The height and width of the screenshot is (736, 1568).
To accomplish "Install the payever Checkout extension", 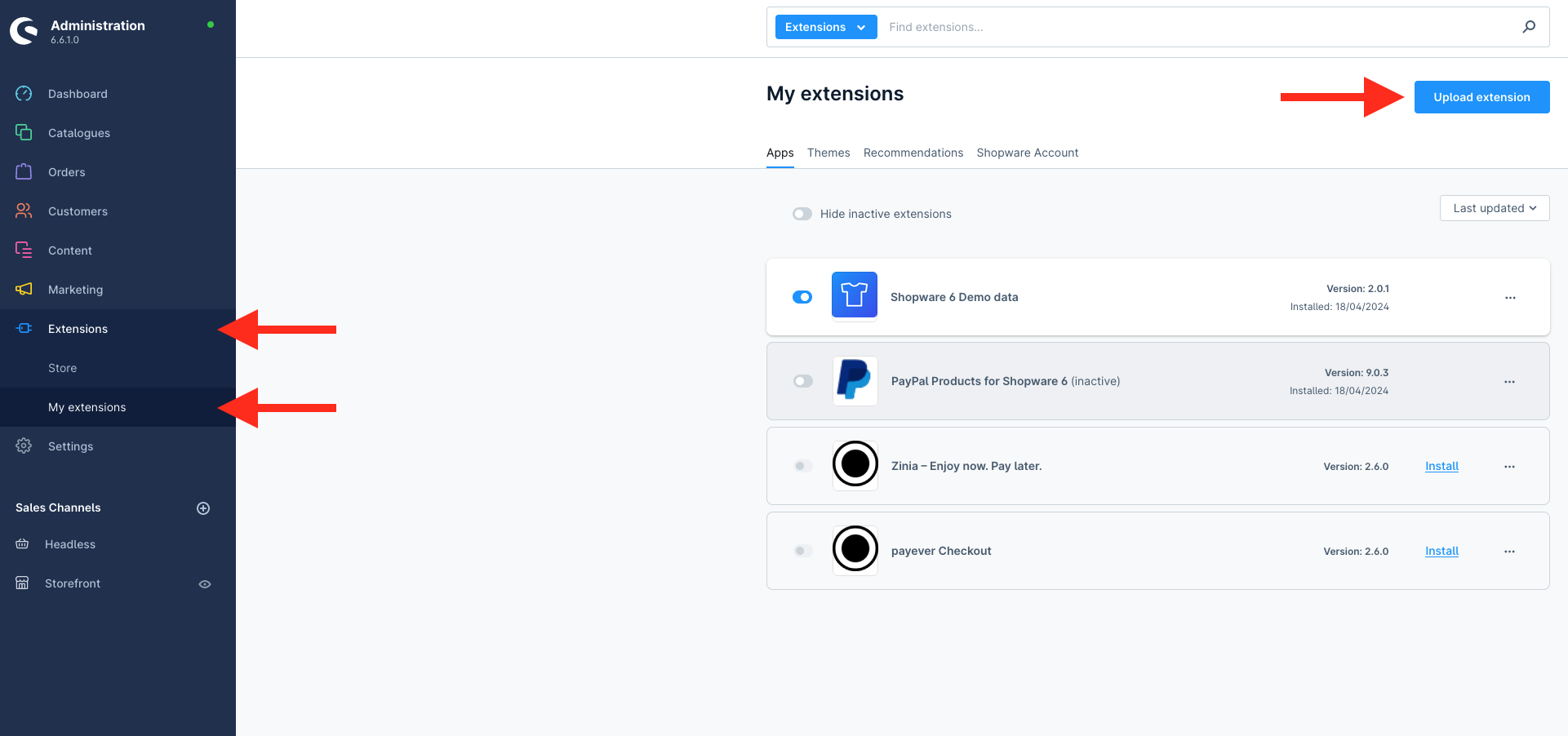I will point(1441,551).
